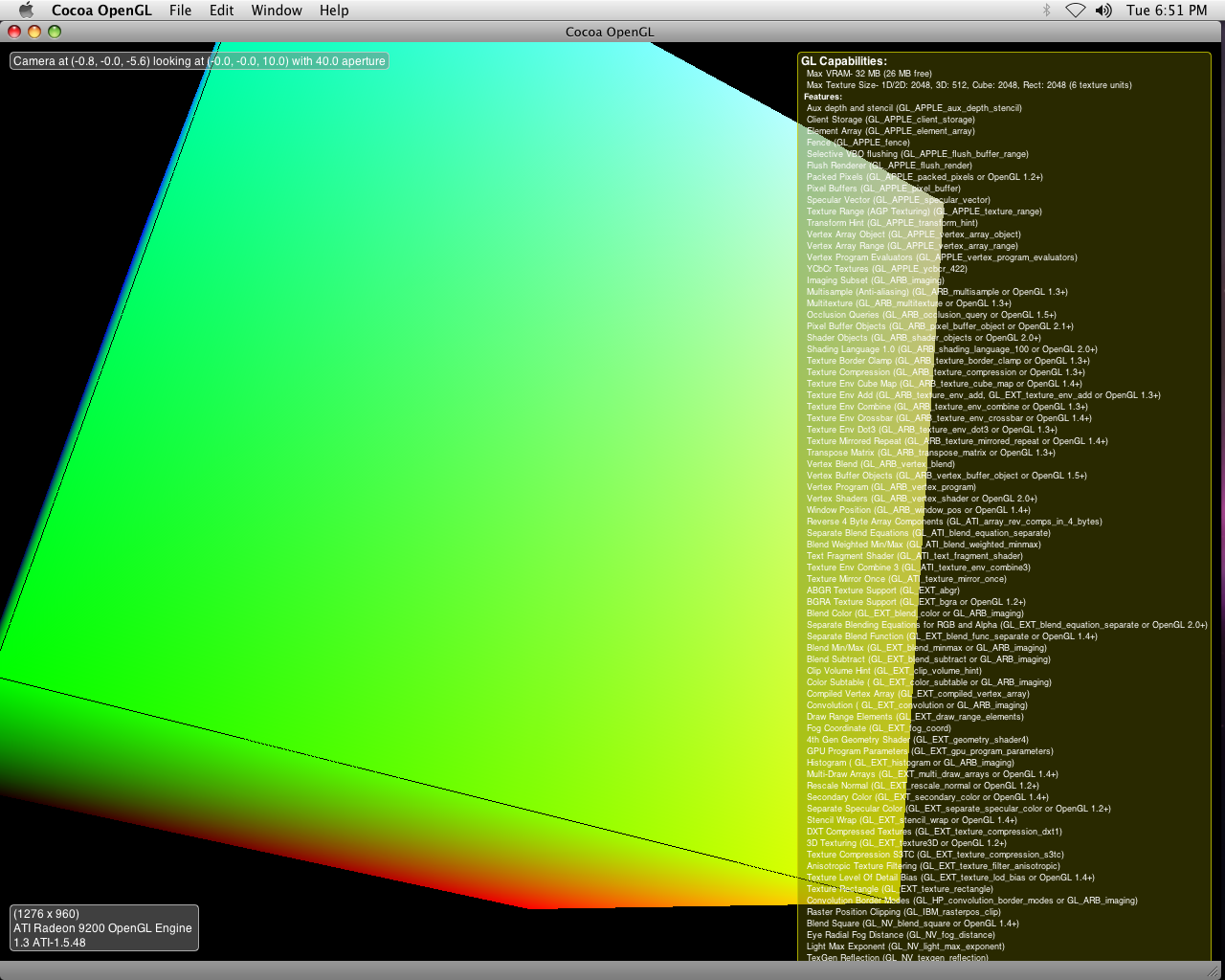This screenshot has height=980, width=1225.
Task: Open the Apple menu
Action: [x=26, y=11]
